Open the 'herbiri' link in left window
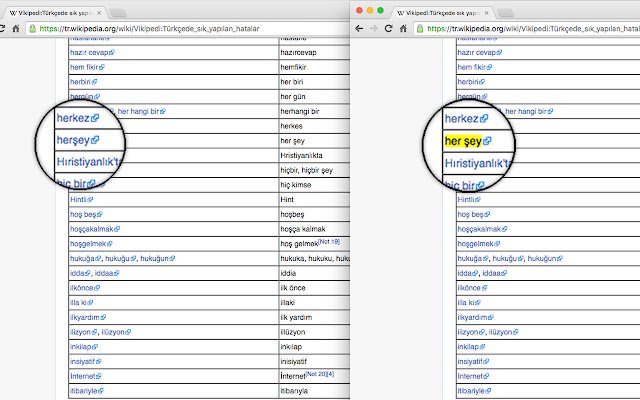Screen dimensions: 640x400 (x=80, y=82)
